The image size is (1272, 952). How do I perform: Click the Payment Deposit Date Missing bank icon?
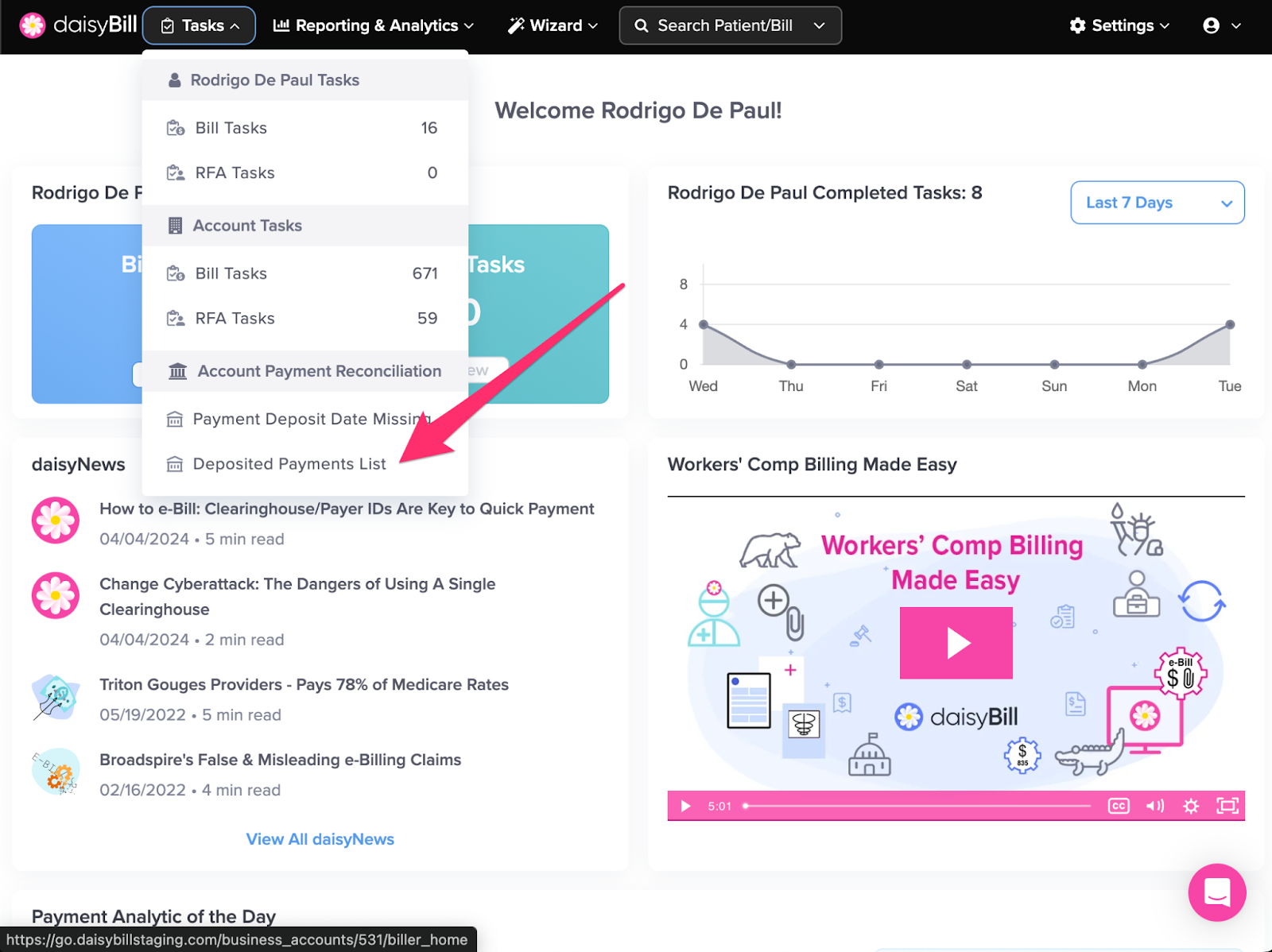[x=174, y=420]
